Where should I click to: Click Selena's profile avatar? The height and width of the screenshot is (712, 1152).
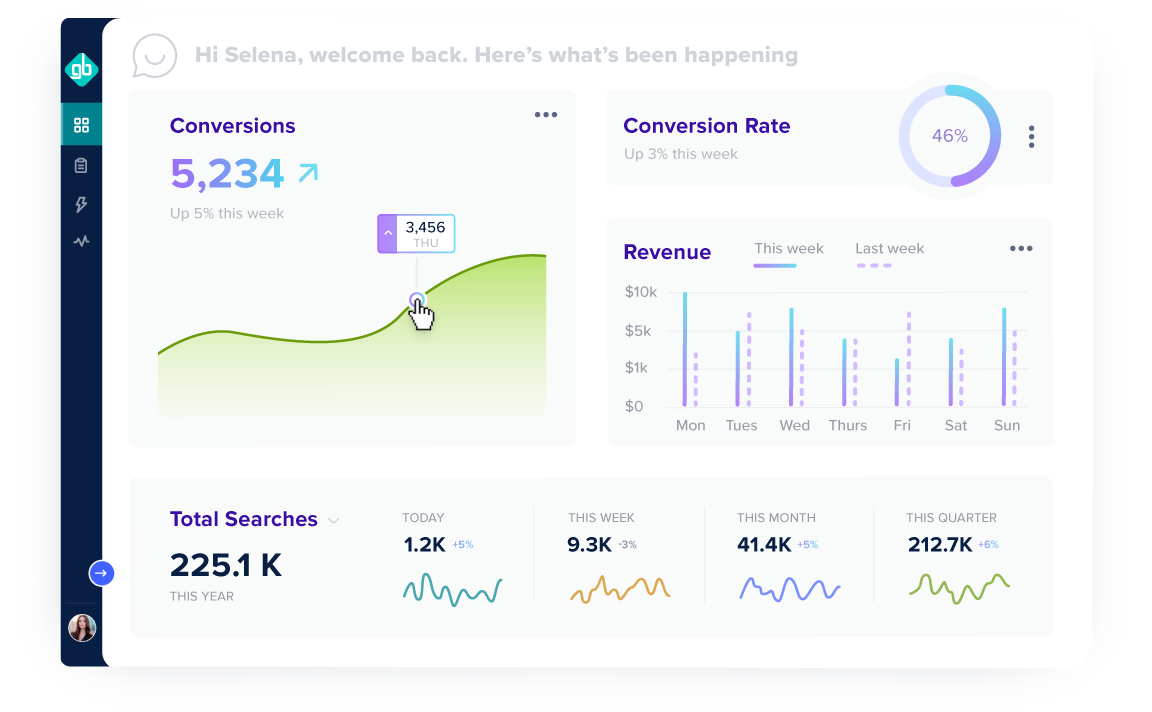pyautogui.click(x=82, y=628)
